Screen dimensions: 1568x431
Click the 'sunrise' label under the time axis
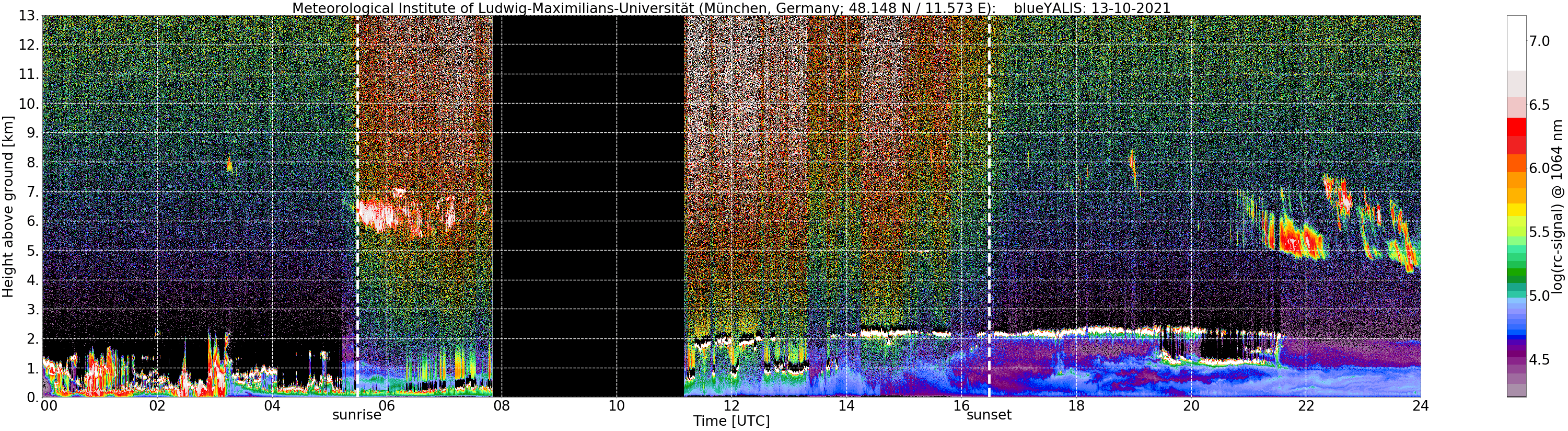click(x=357, y=415)
